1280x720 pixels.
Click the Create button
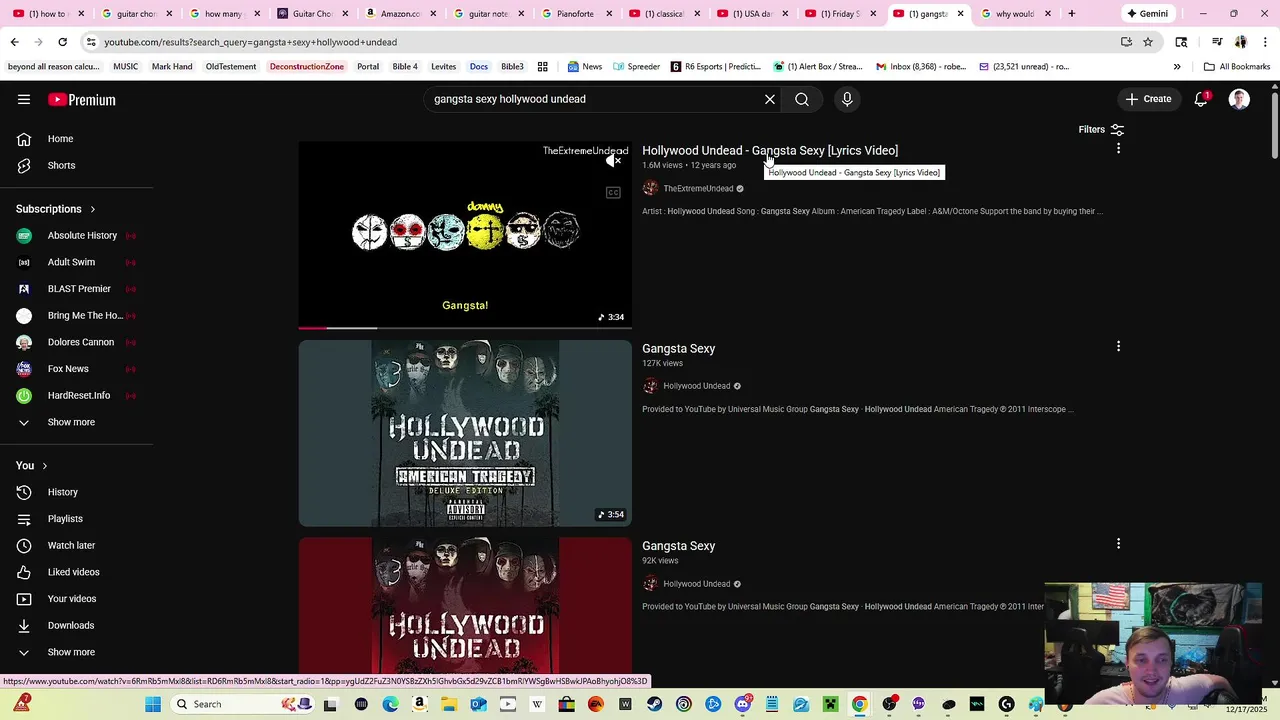pyautogui.click(x=1148, y=99)
